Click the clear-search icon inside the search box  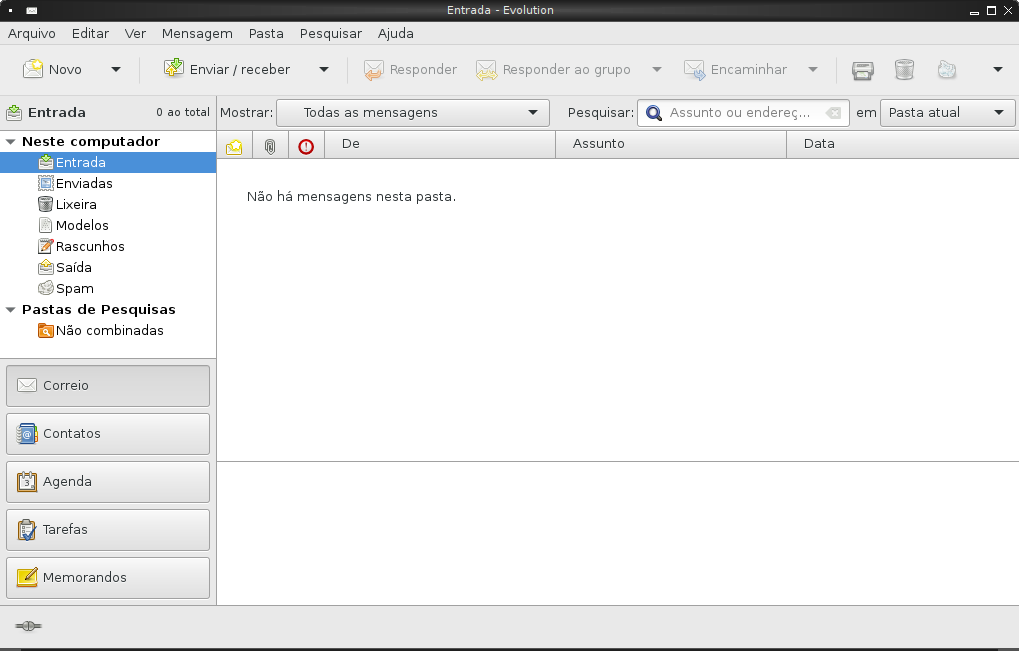pos(833,112)
